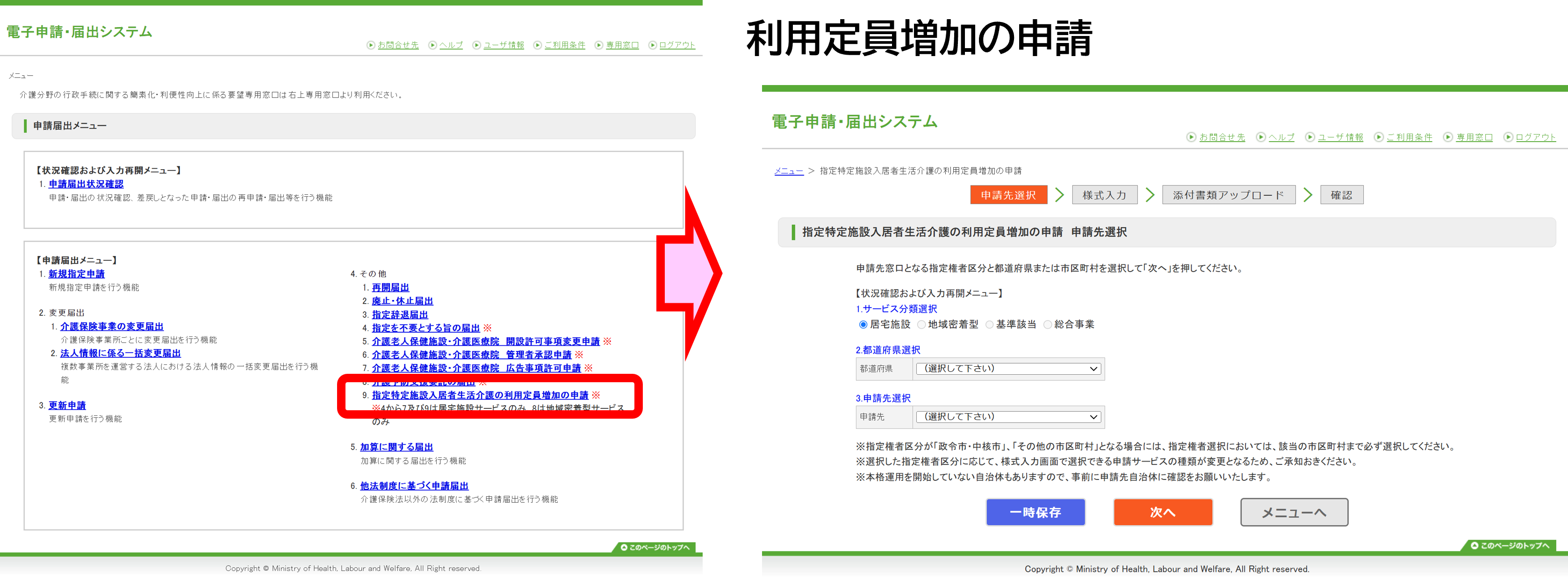The image size is (1568, 578).
Task: Click the ヘルプ circle icon on menu page
Action: pyautogui.click(x=433, y=45)
